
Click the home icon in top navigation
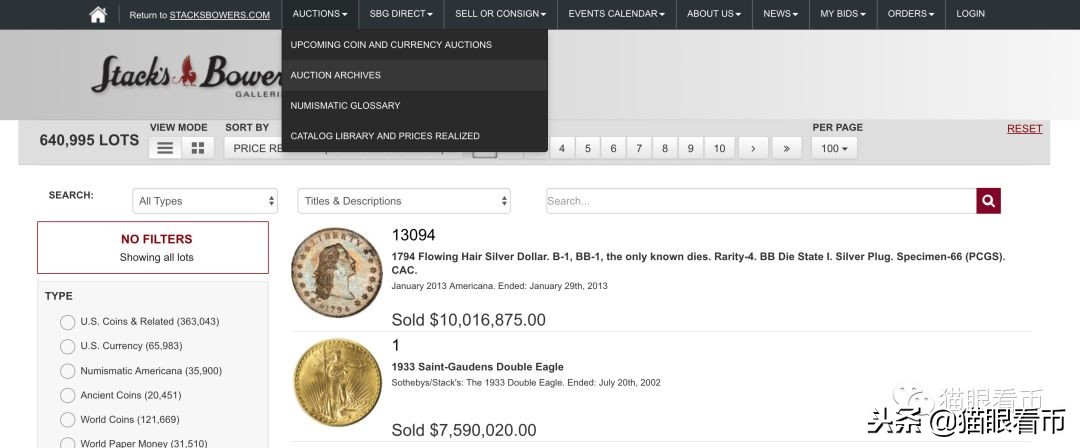[x=98, y=14]
